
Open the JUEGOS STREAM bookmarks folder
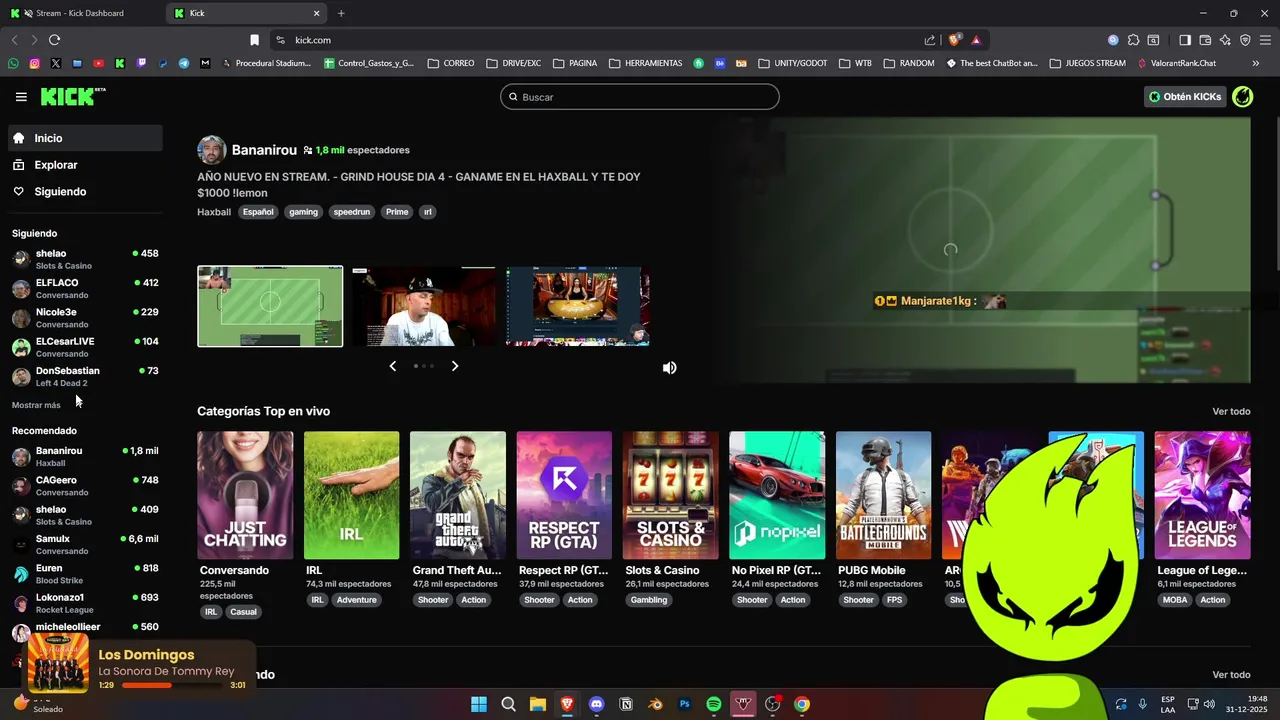coord(1088,63)
